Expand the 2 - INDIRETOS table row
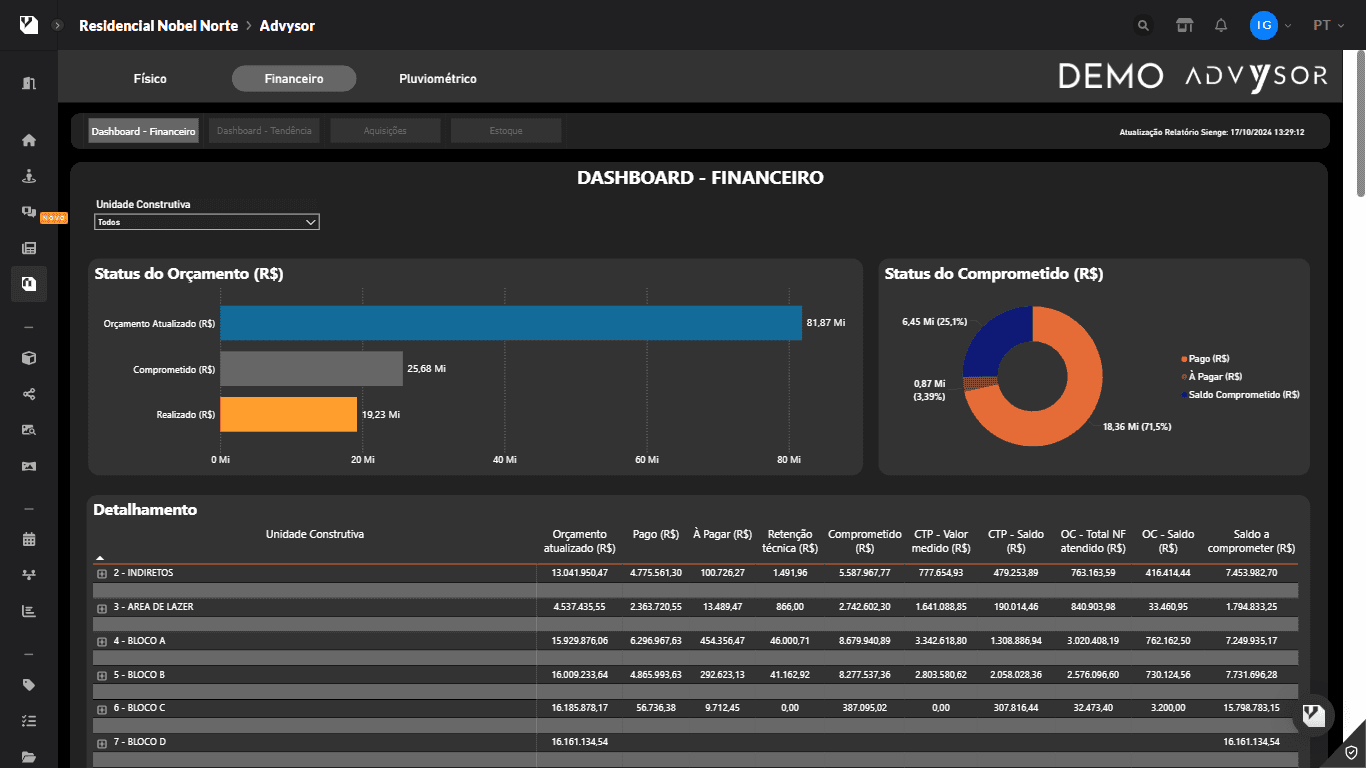 tap(100, 574)
